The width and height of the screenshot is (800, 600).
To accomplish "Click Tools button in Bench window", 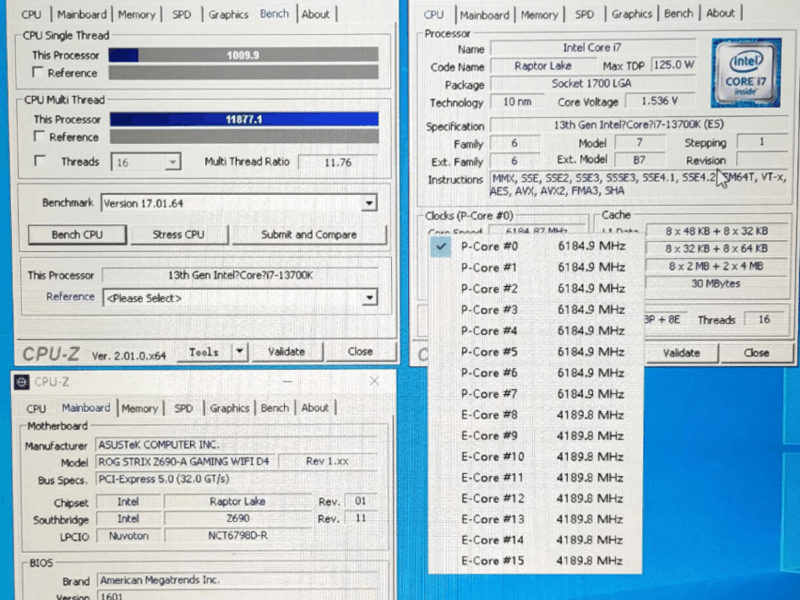I will (204, 352).
